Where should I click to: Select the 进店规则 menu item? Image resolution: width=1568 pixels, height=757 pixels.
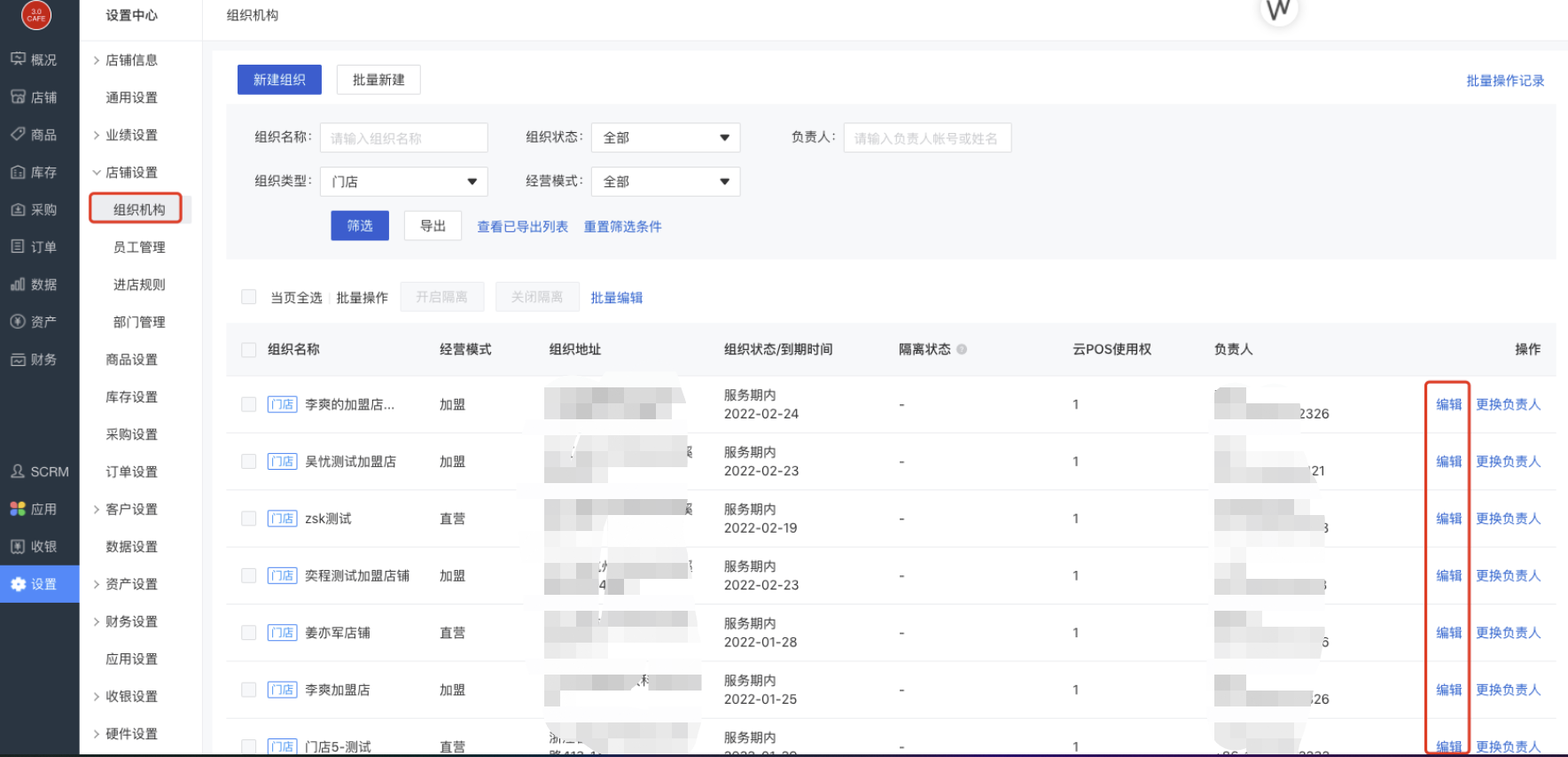click(139, 285)
